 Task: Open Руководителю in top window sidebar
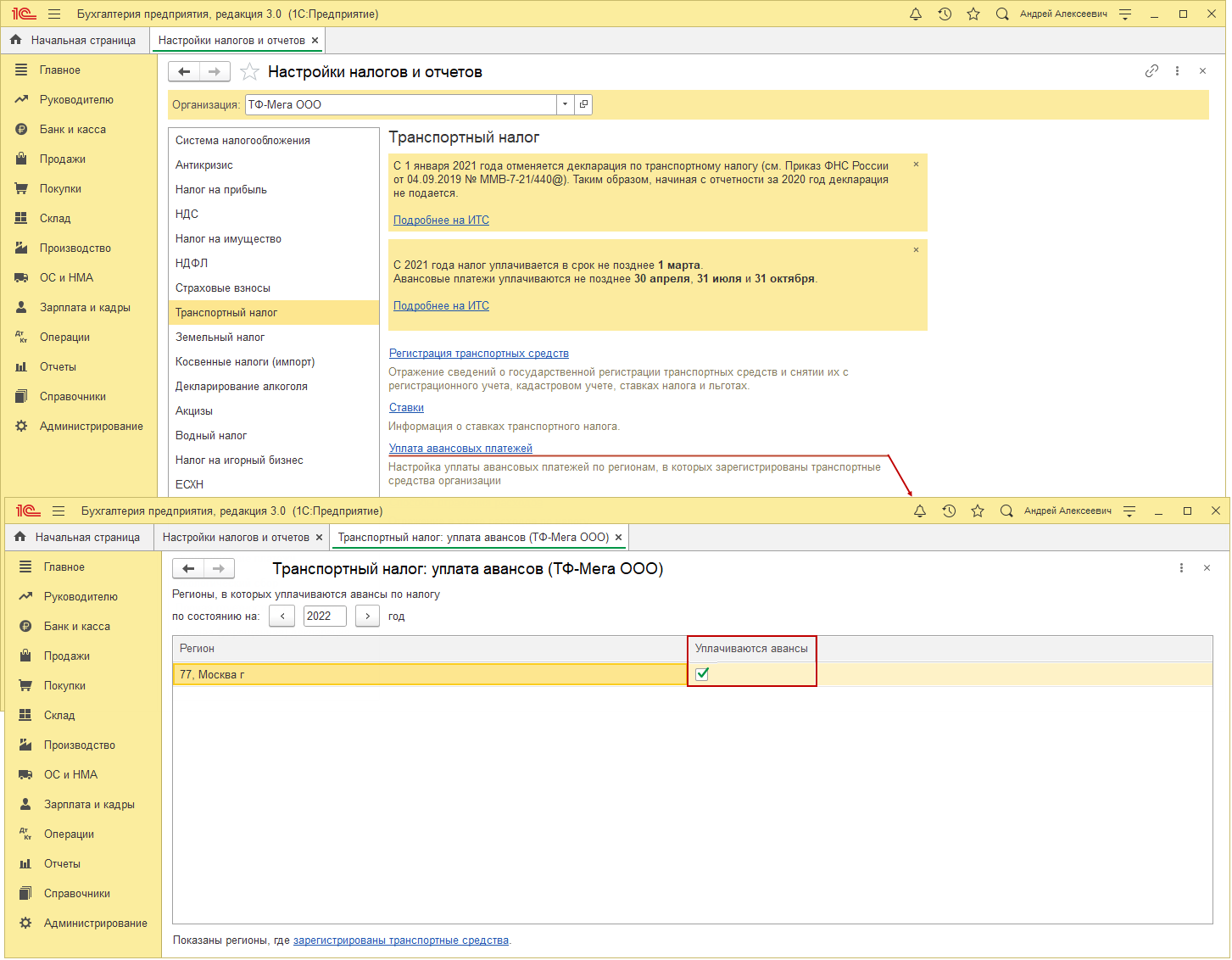pos(76,100)
